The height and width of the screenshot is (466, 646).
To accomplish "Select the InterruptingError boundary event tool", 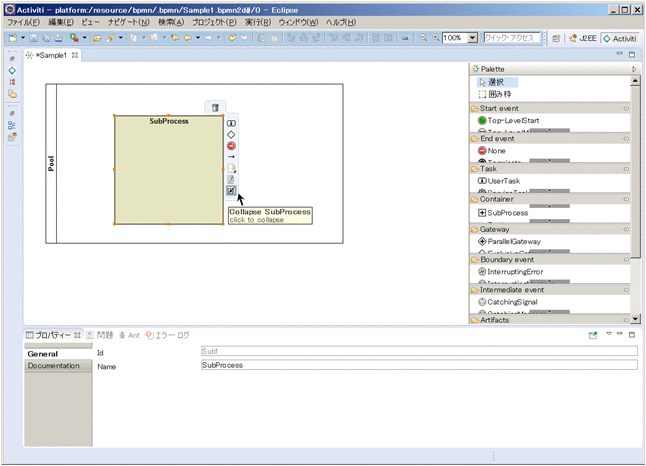I will [513, 272].
